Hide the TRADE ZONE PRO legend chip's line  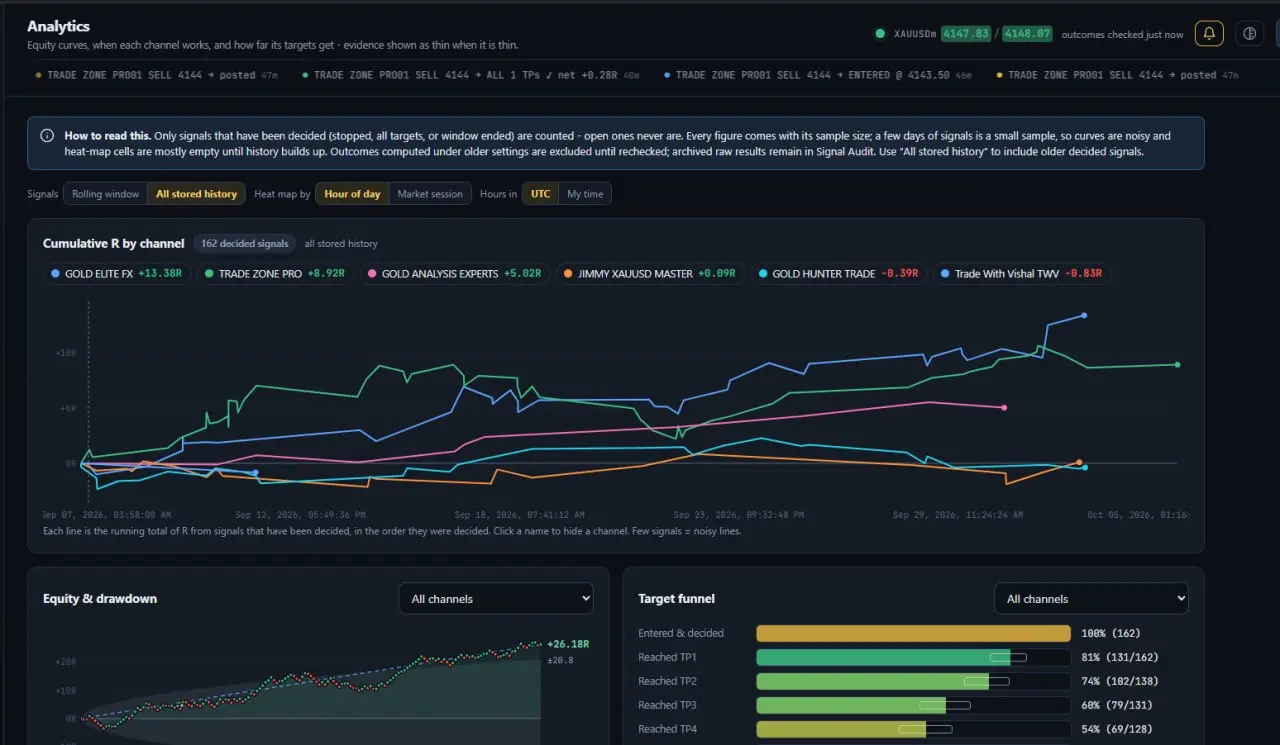[x=277, y=273]
